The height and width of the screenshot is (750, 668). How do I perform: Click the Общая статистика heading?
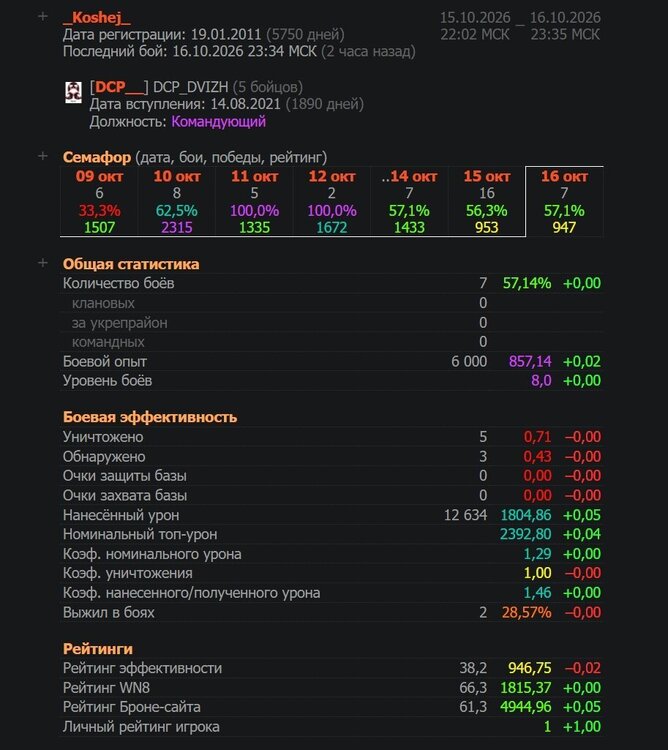point(131,264)
